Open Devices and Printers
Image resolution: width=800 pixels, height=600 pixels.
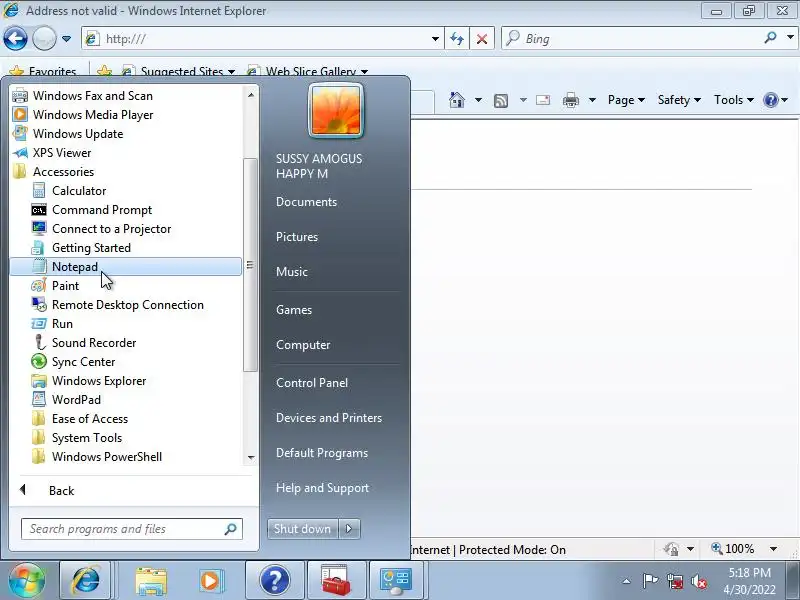[329, 418]
